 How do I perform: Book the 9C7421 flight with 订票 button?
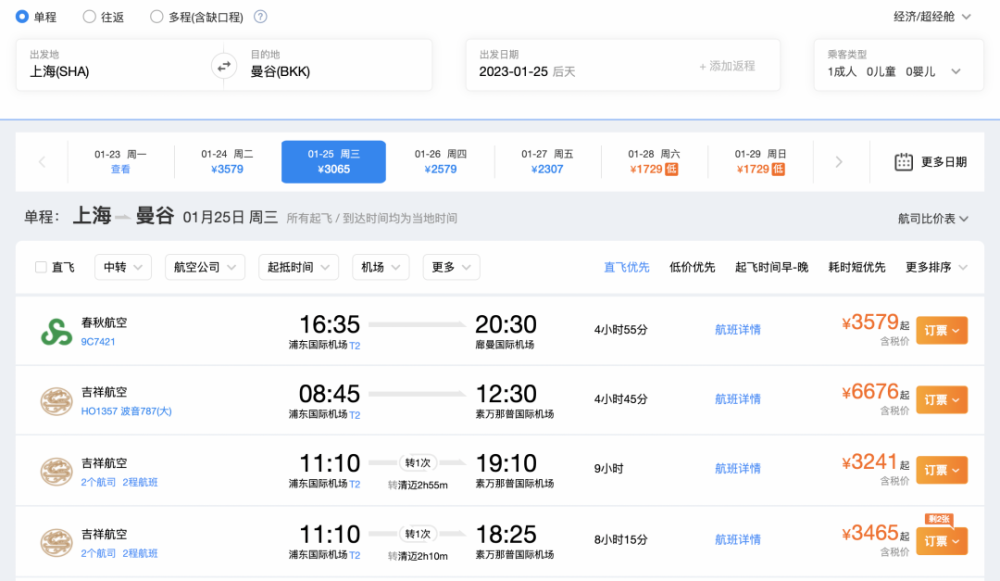pos(942,330)
